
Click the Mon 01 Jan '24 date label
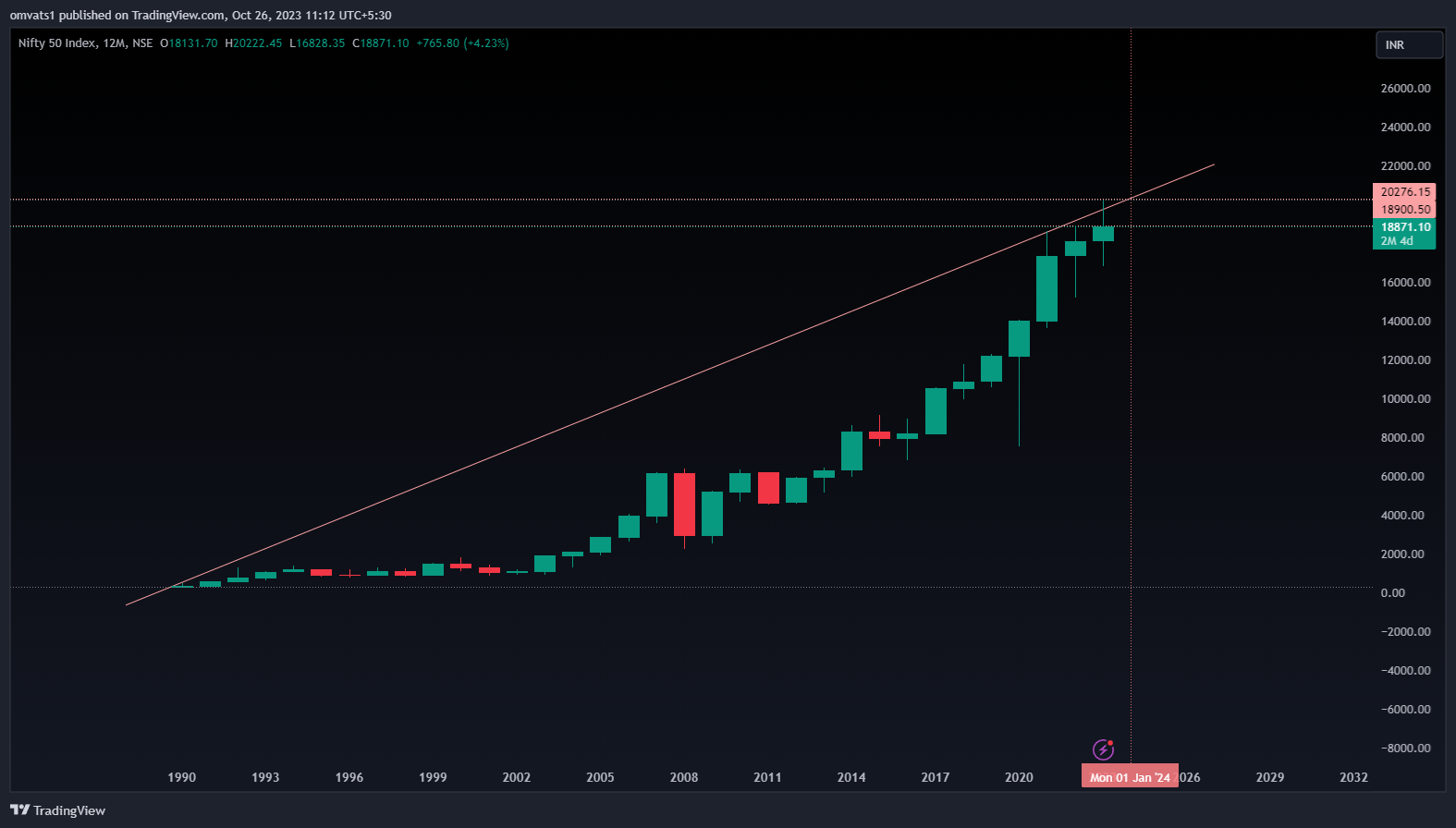(x=1130, y=777)
